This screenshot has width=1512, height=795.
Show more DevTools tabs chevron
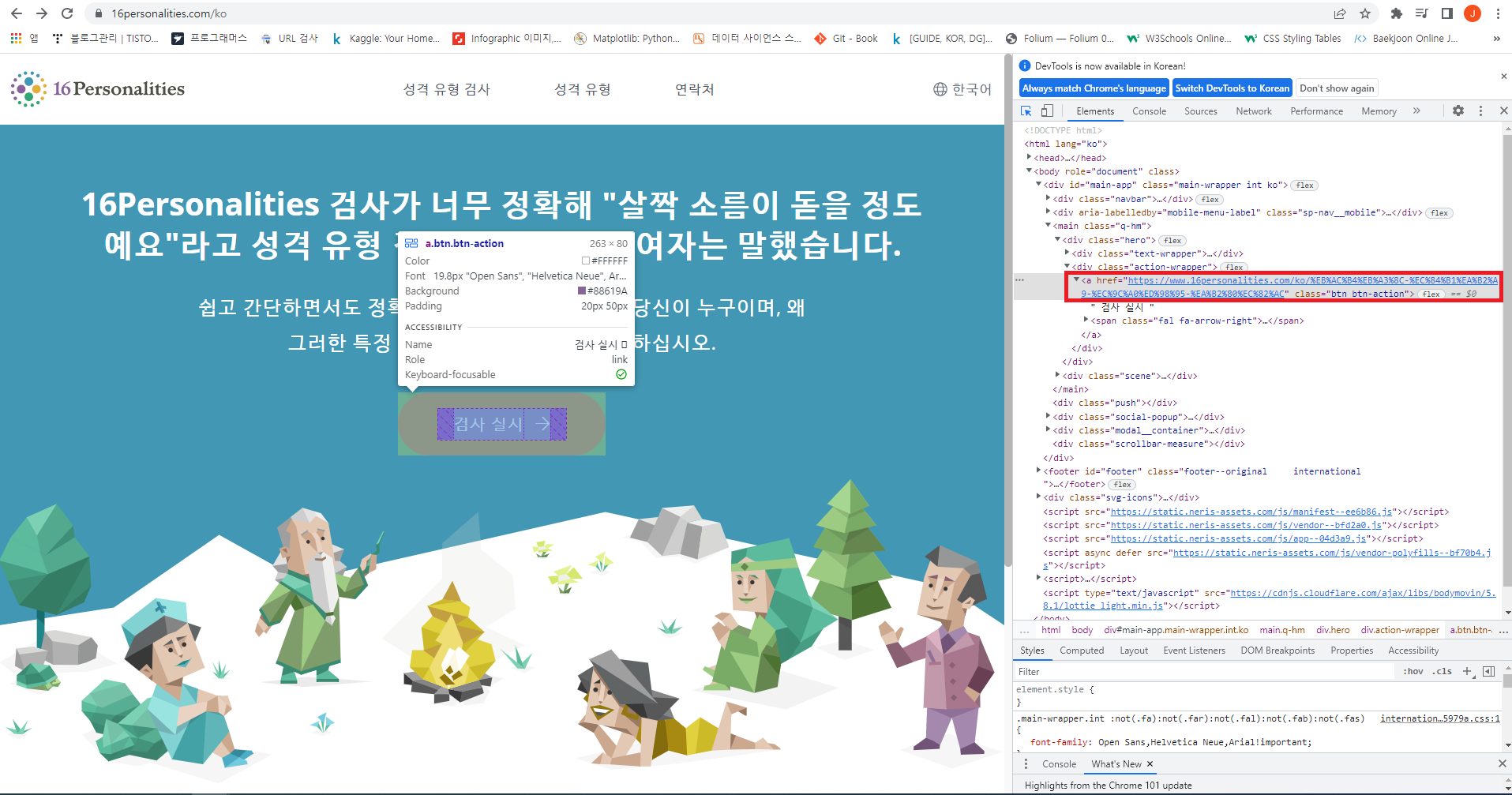coord(1416,111)
